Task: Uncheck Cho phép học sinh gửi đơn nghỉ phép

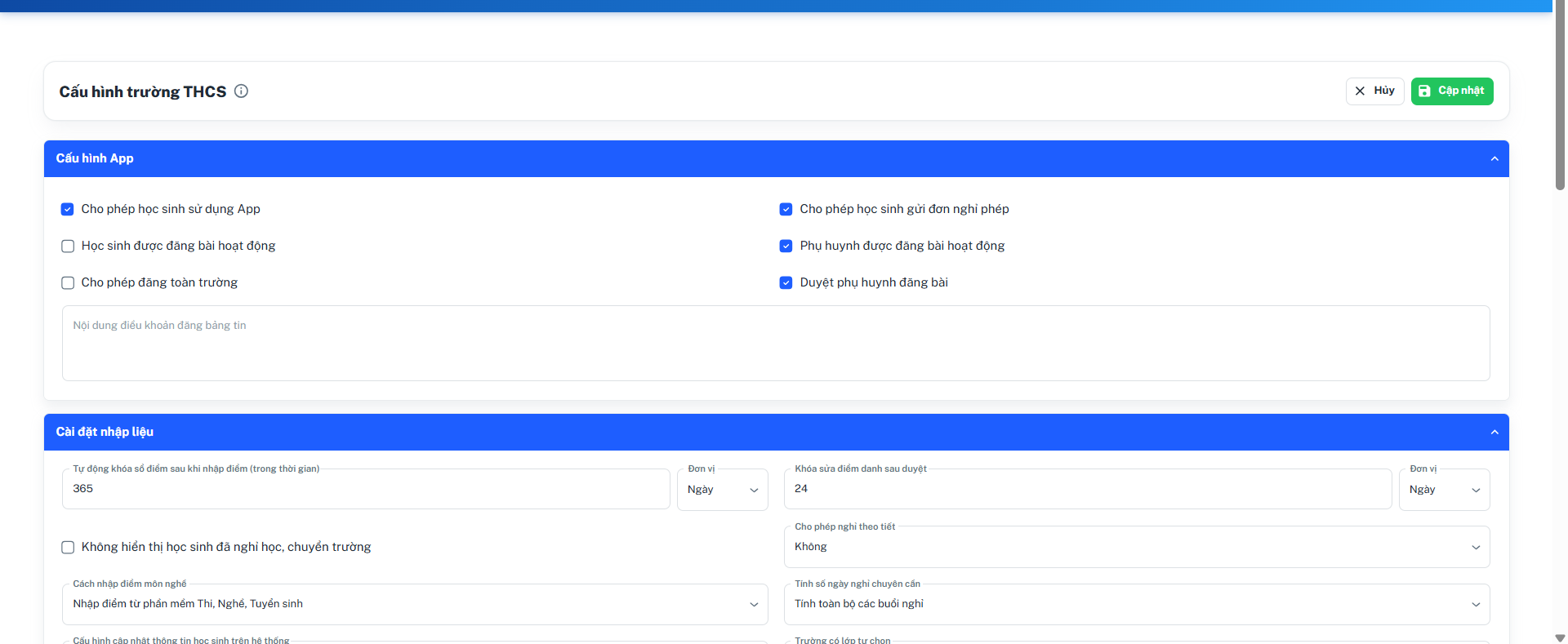Action: tap(786, 210)
